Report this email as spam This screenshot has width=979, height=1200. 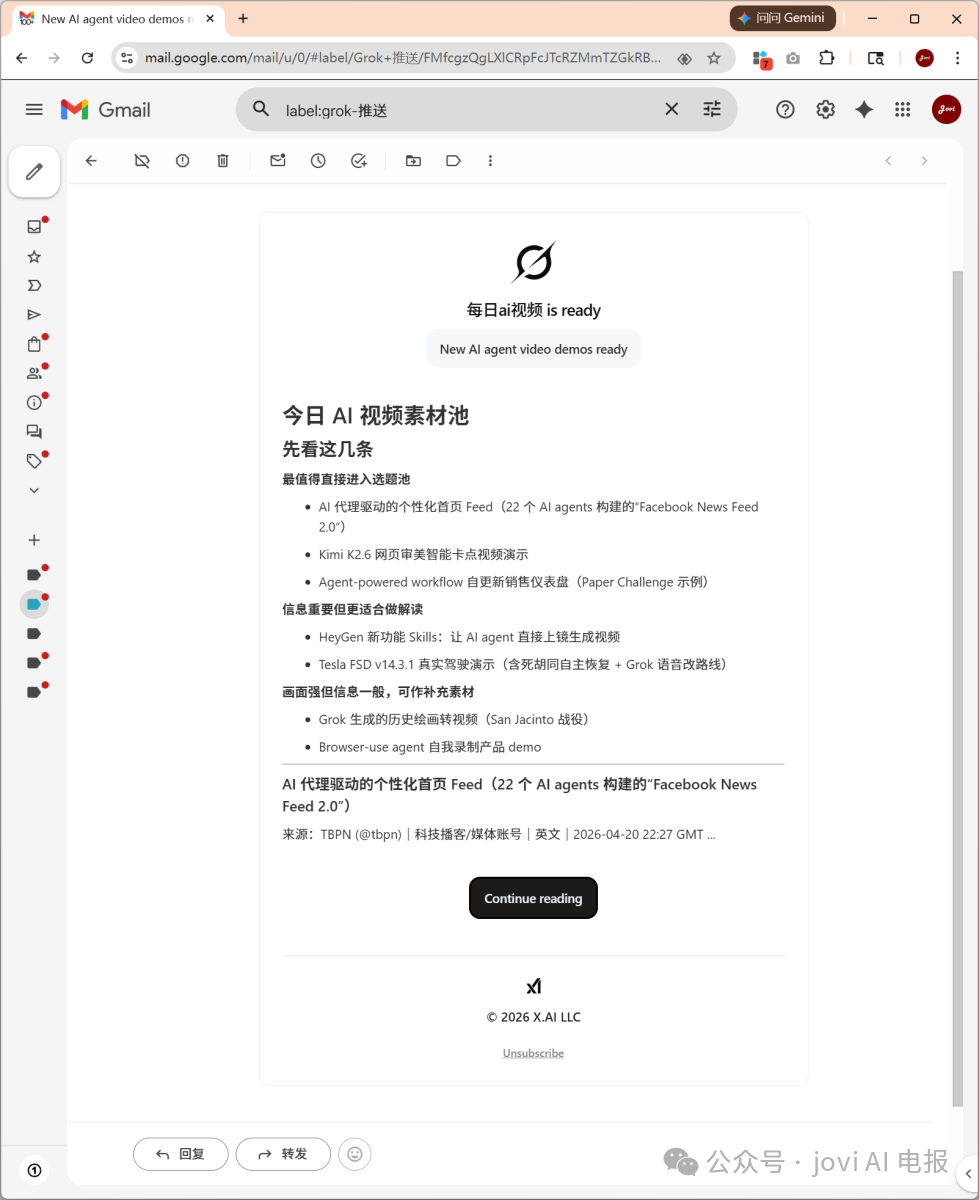coord(182,161)
